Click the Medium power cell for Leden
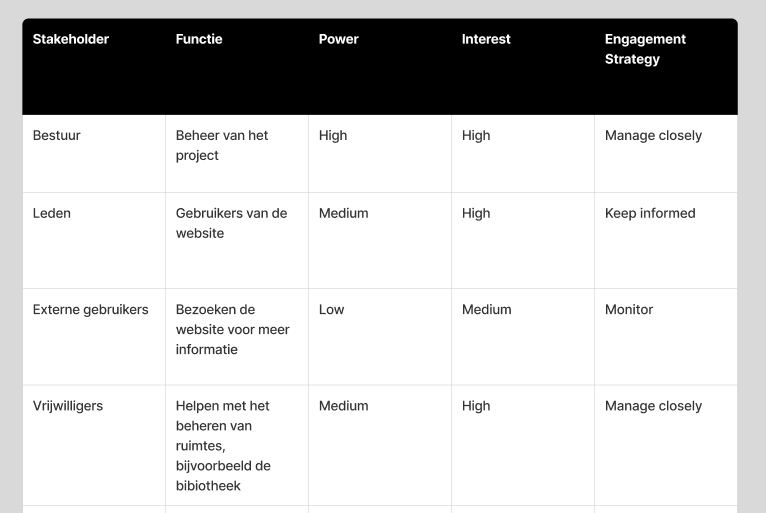 343,214
